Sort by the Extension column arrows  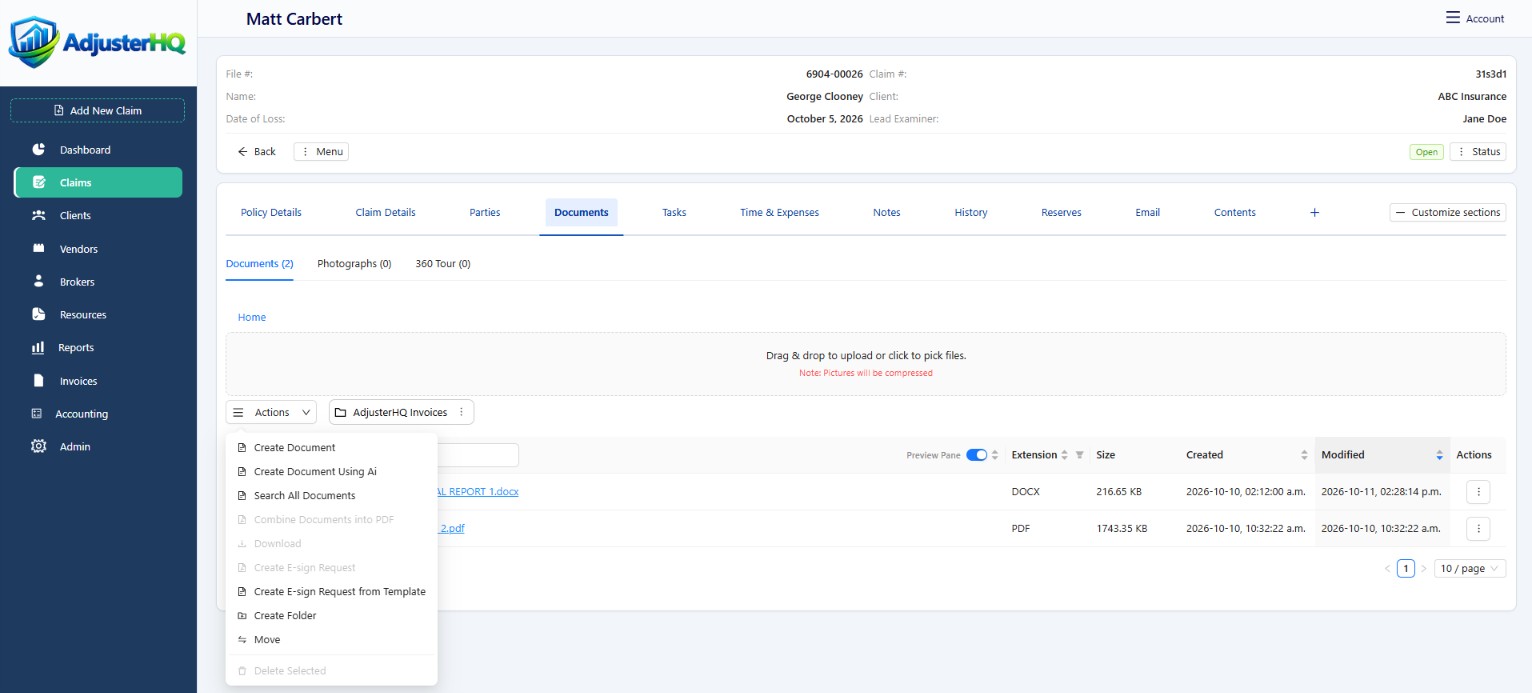[x=1064, y=455]
